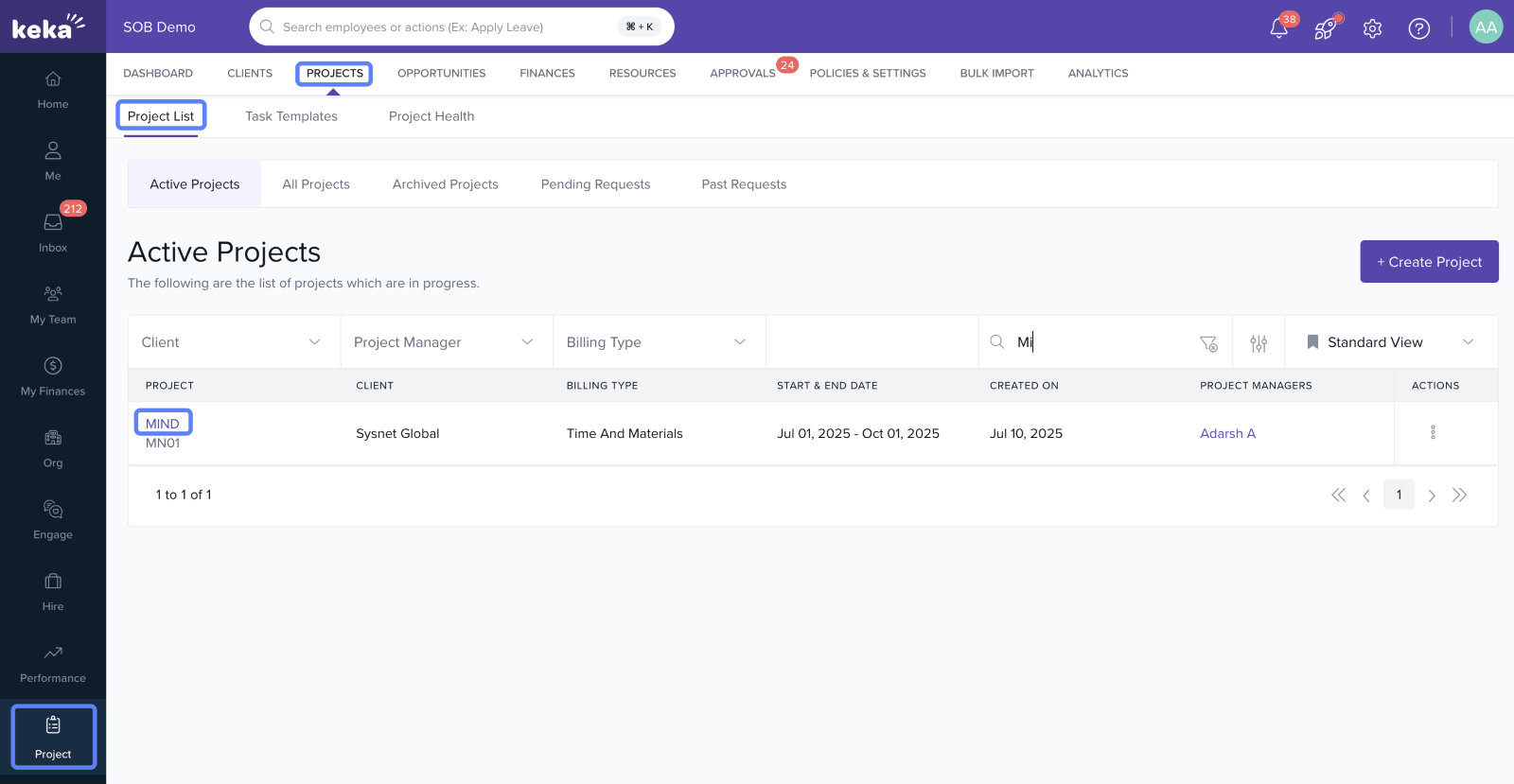Click the Create Project button
This screenshot has height=784, width=1514.
click(1429, 262)
